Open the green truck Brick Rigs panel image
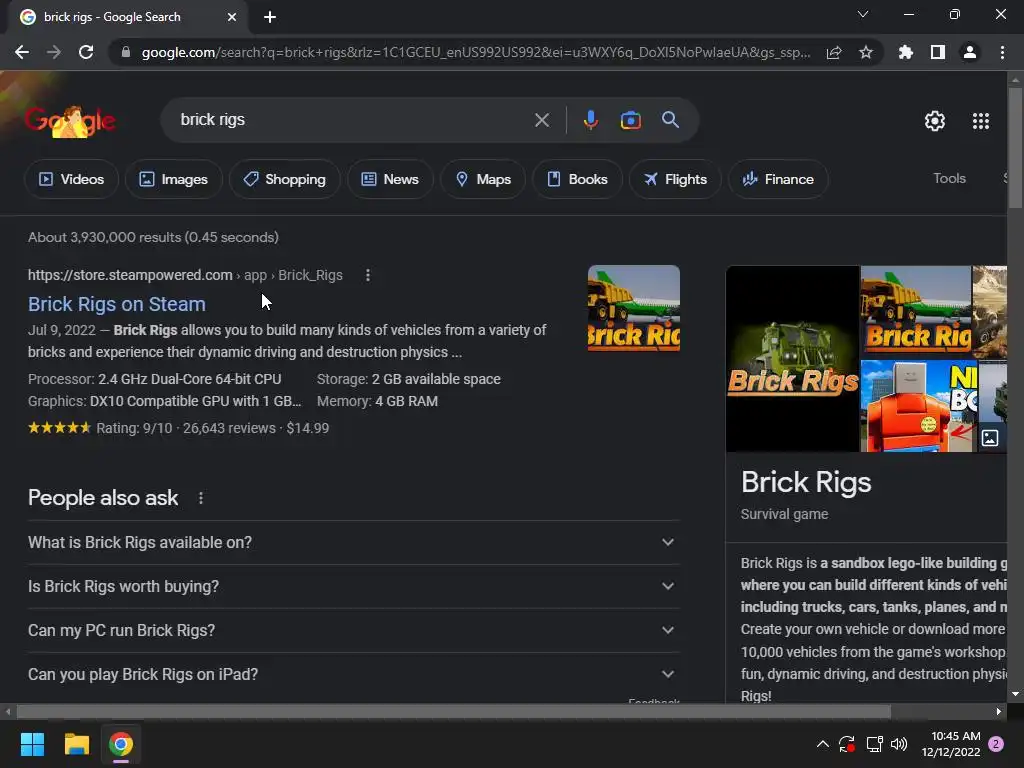 (x=793, y=359)
